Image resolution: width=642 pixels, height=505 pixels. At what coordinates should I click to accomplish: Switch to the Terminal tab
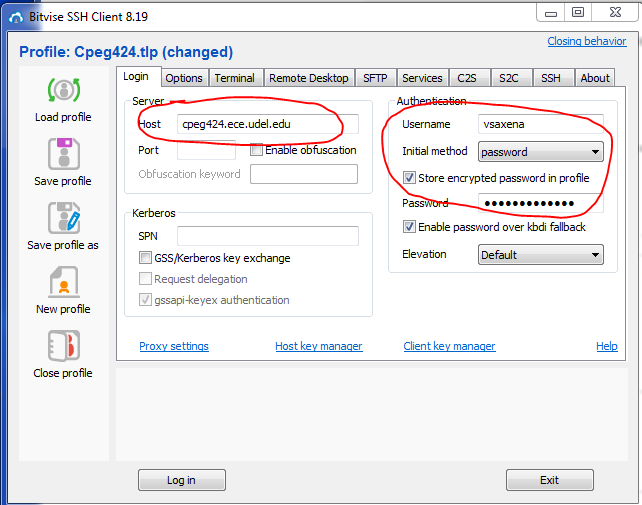click(x=235, y=78)
